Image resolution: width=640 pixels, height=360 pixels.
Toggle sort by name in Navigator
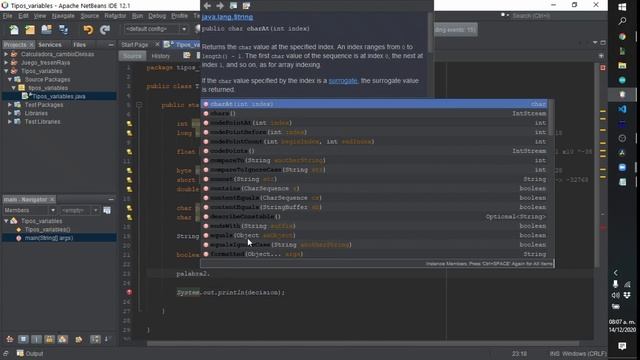pos(95,339)
